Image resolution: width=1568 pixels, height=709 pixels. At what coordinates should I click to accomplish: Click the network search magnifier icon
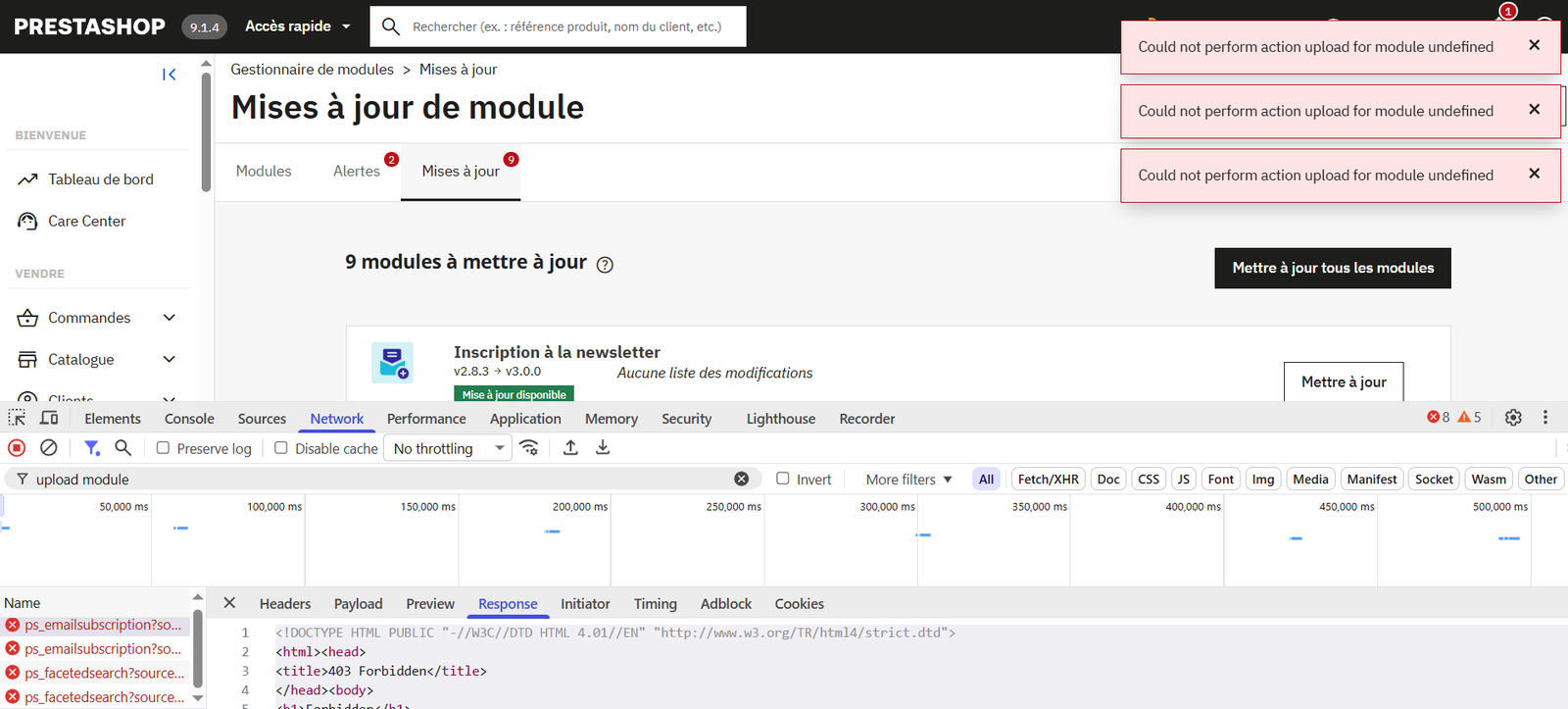point(122,448)
